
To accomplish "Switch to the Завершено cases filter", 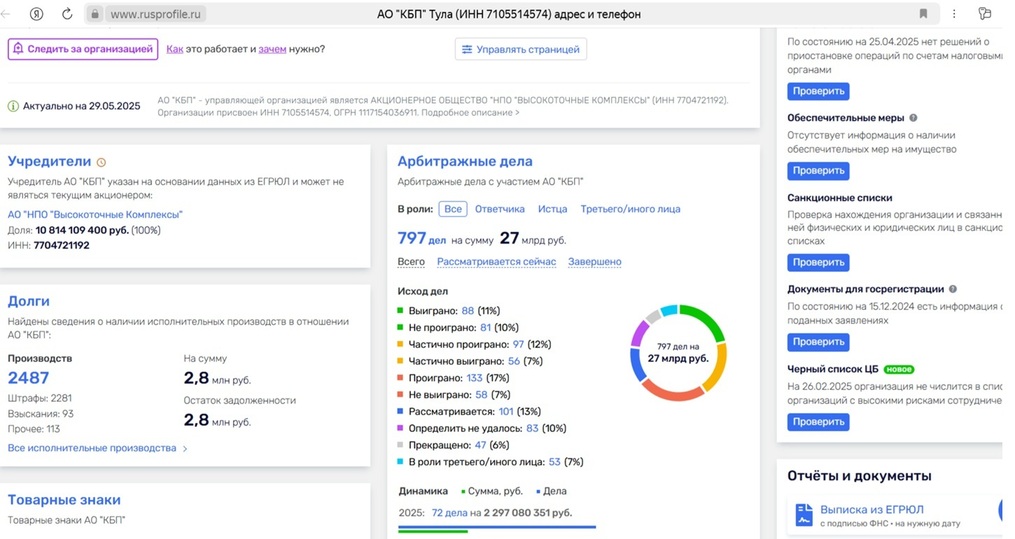I will tap(595, 262).
